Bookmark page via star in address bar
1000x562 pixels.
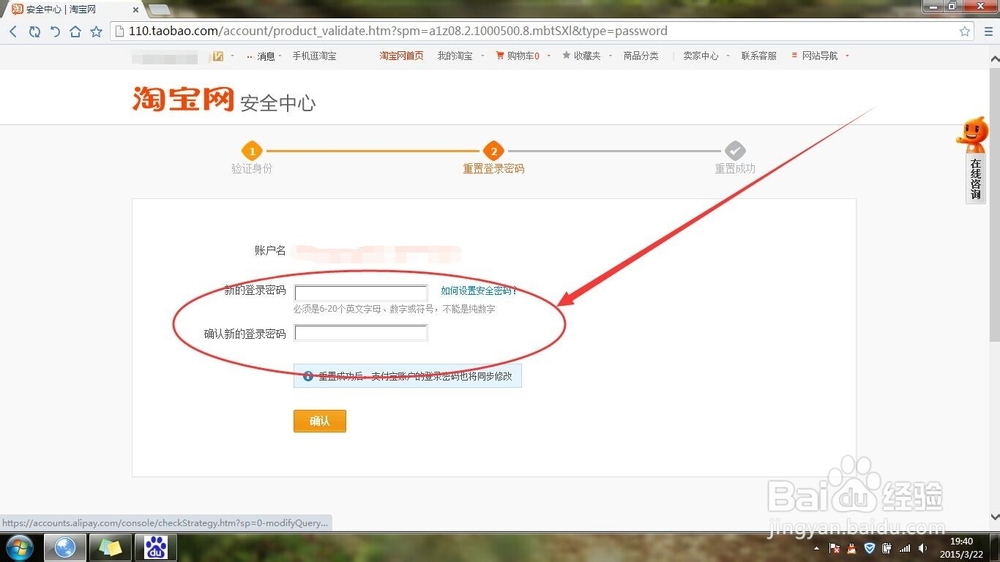click(x=964, y=31)
